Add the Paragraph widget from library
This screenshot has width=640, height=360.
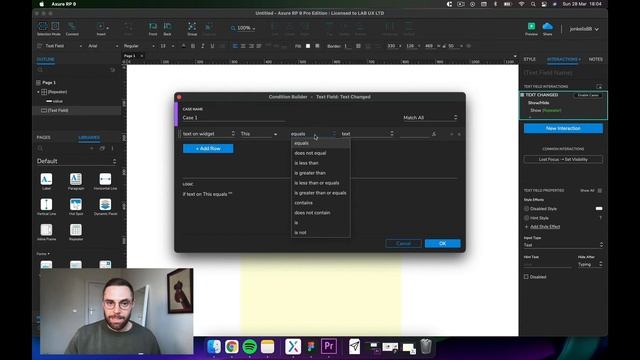click(x=76, y=182)
